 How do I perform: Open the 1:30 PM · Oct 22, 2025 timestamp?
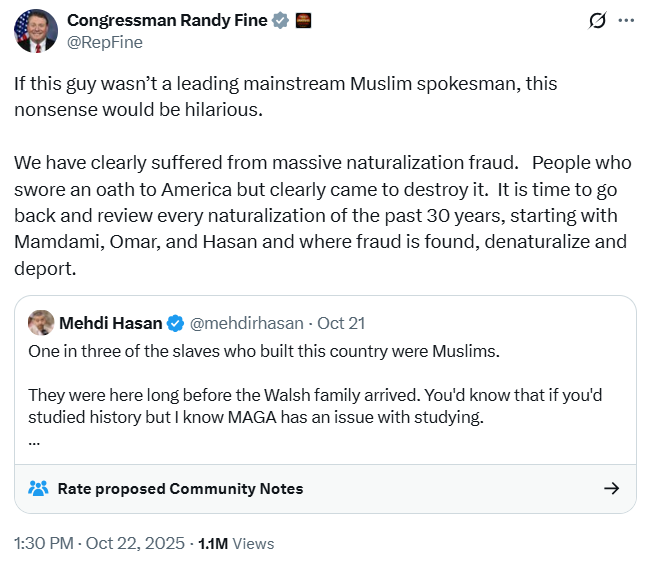point(100,543)
